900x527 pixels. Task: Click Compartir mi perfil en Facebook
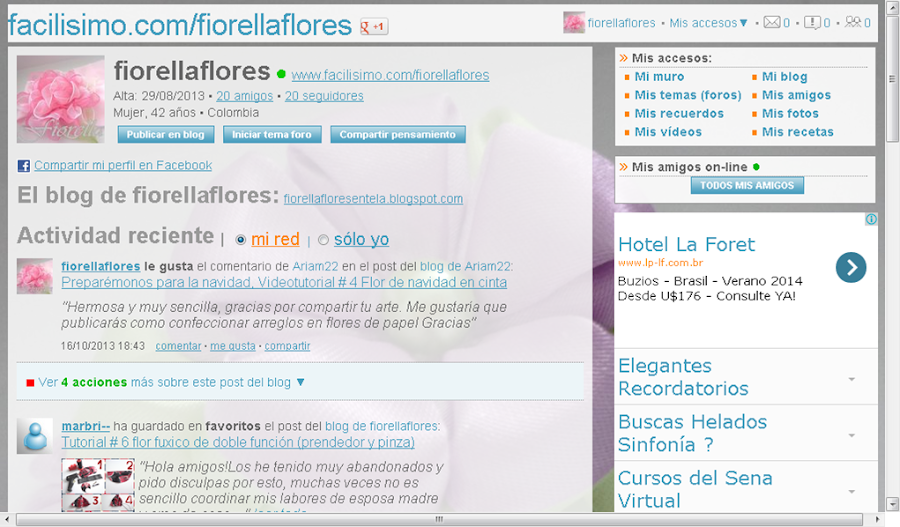pos(123,165)
